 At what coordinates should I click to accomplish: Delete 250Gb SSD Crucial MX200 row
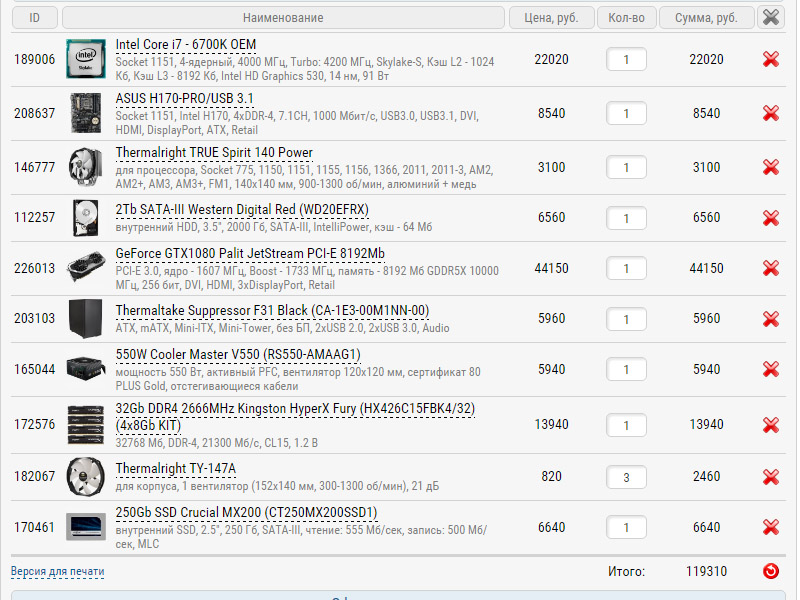(x=770, y=527)
